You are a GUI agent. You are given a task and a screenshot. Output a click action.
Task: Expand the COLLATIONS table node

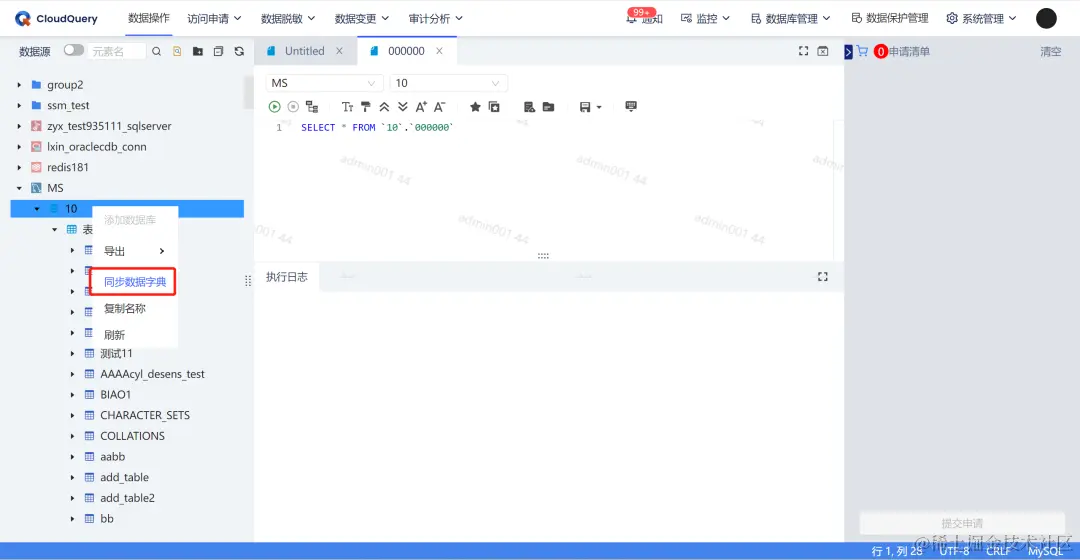[72, 436]
